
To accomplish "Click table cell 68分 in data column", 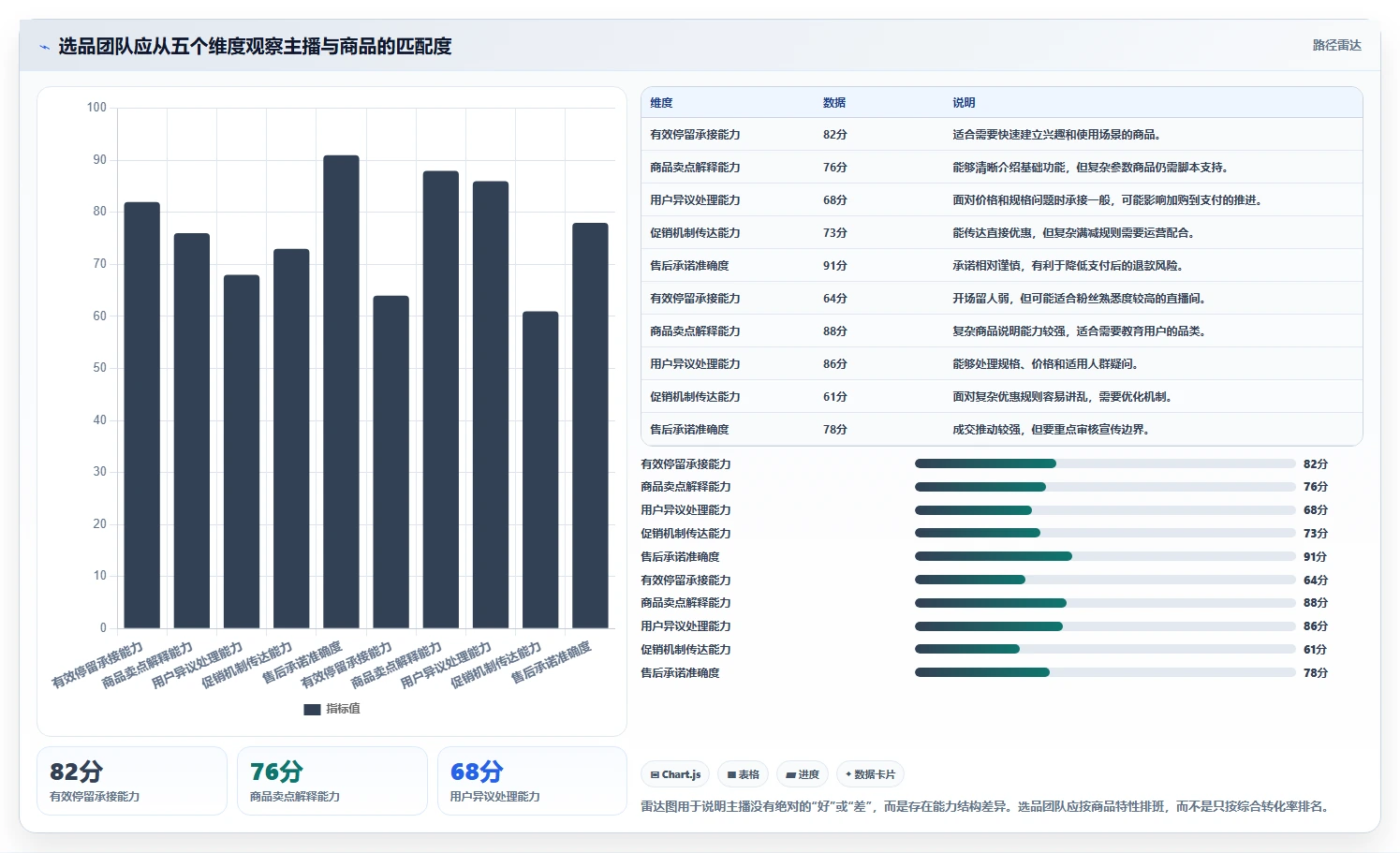I will 835,200.
